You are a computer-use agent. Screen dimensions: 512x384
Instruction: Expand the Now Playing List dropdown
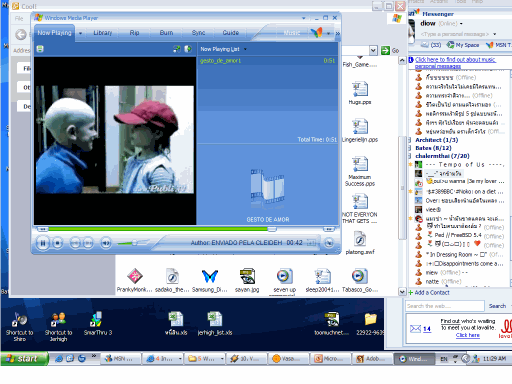245,49
